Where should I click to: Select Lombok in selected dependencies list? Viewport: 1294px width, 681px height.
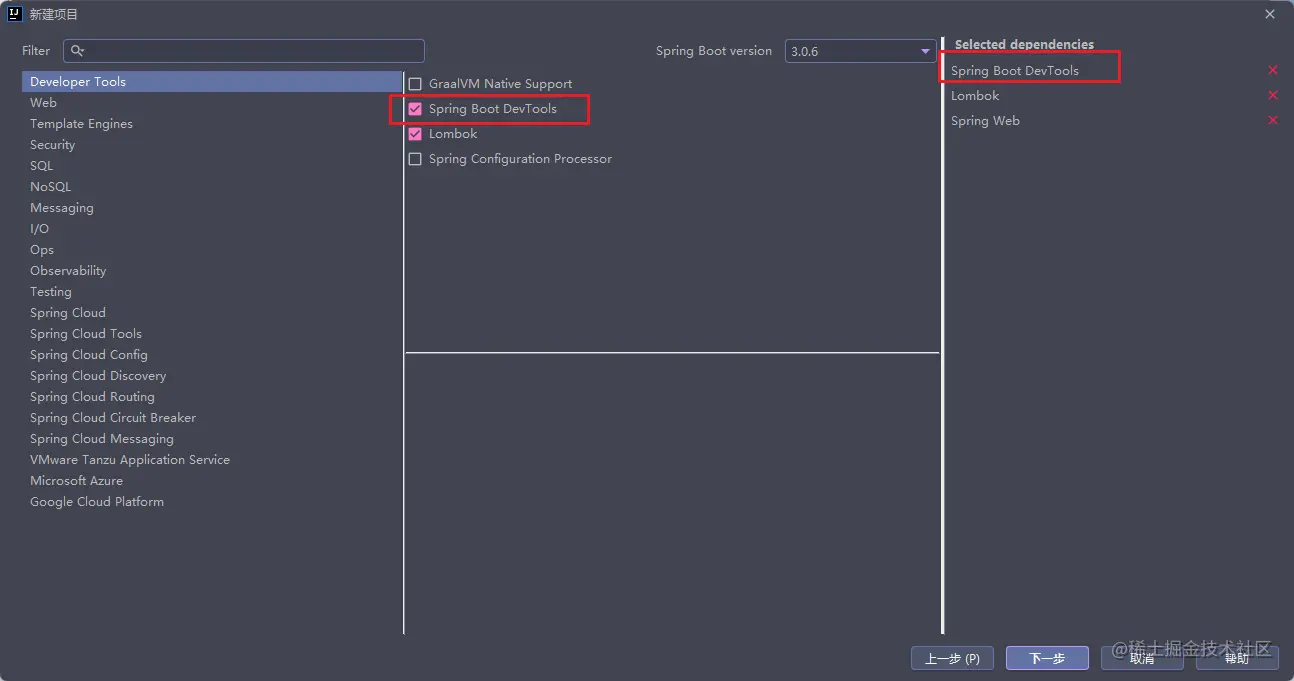coord(975,95)
